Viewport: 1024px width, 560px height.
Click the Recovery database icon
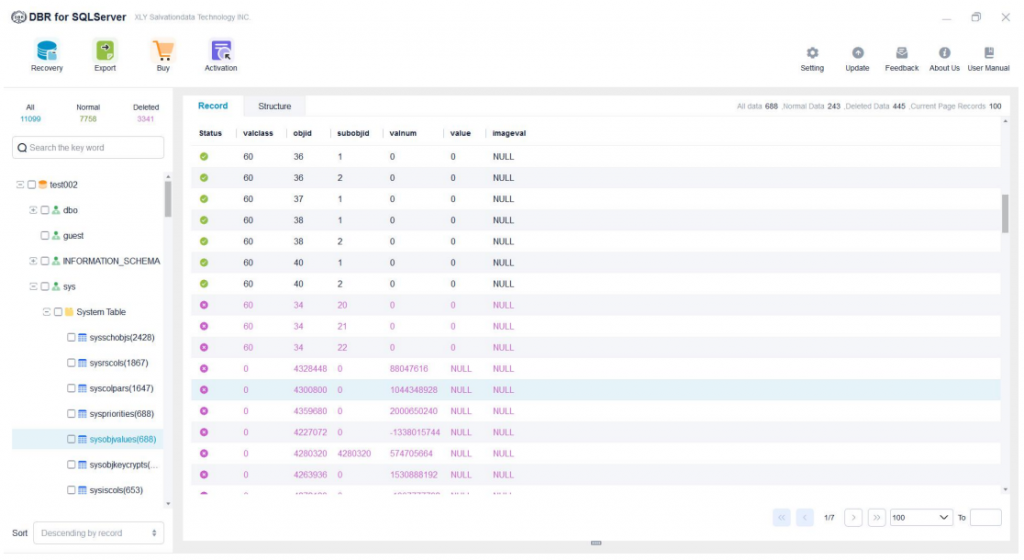tap(47, 51)
